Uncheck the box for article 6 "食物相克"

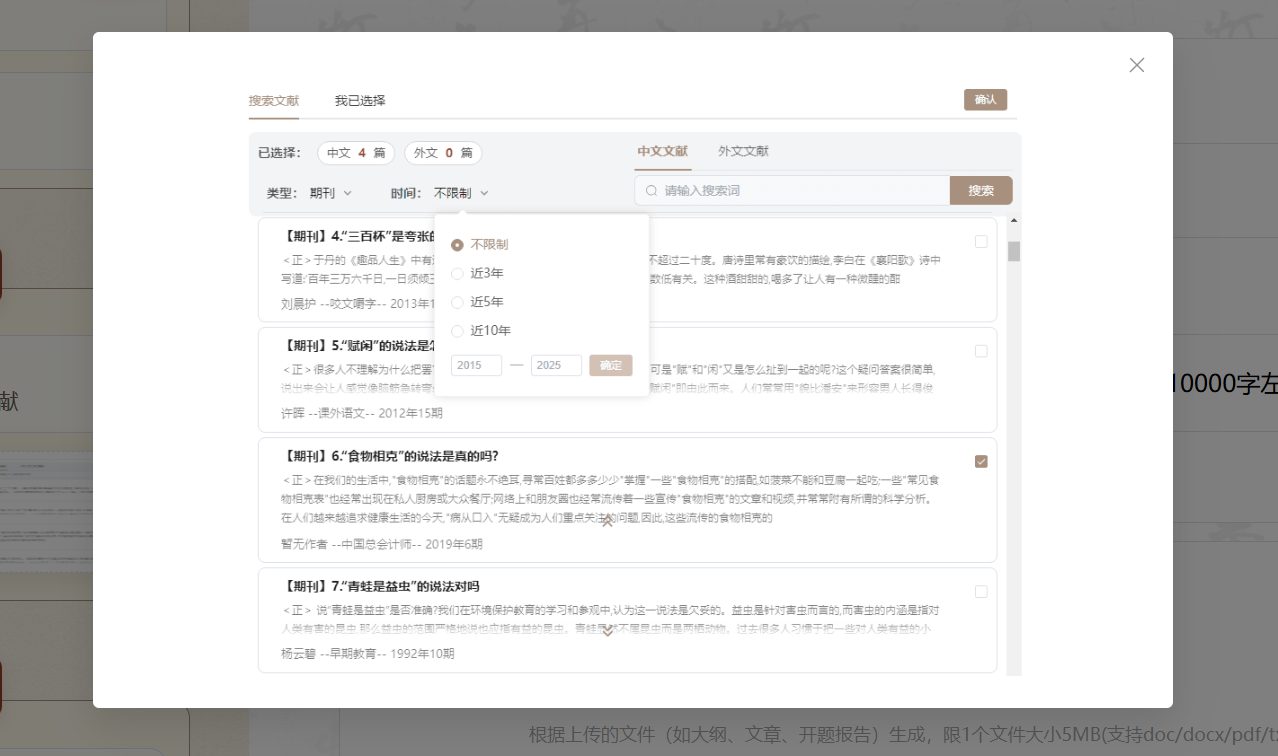coord(981,461)
